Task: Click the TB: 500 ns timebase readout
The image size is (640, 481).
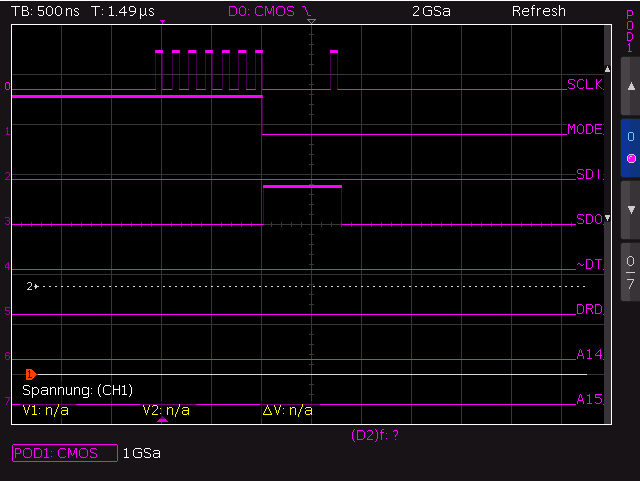Action: 45,11
